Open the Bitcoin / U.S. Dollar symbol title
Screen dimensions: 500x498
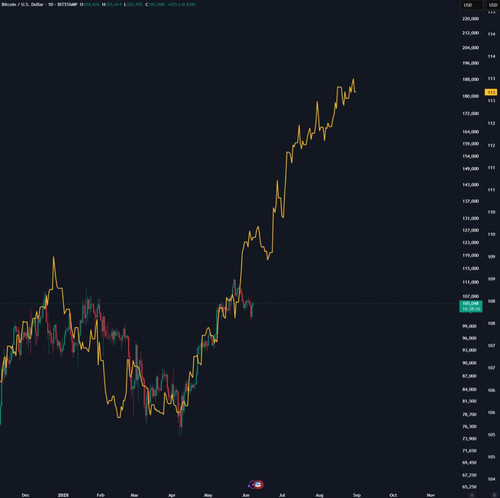[x=23, y=5]
